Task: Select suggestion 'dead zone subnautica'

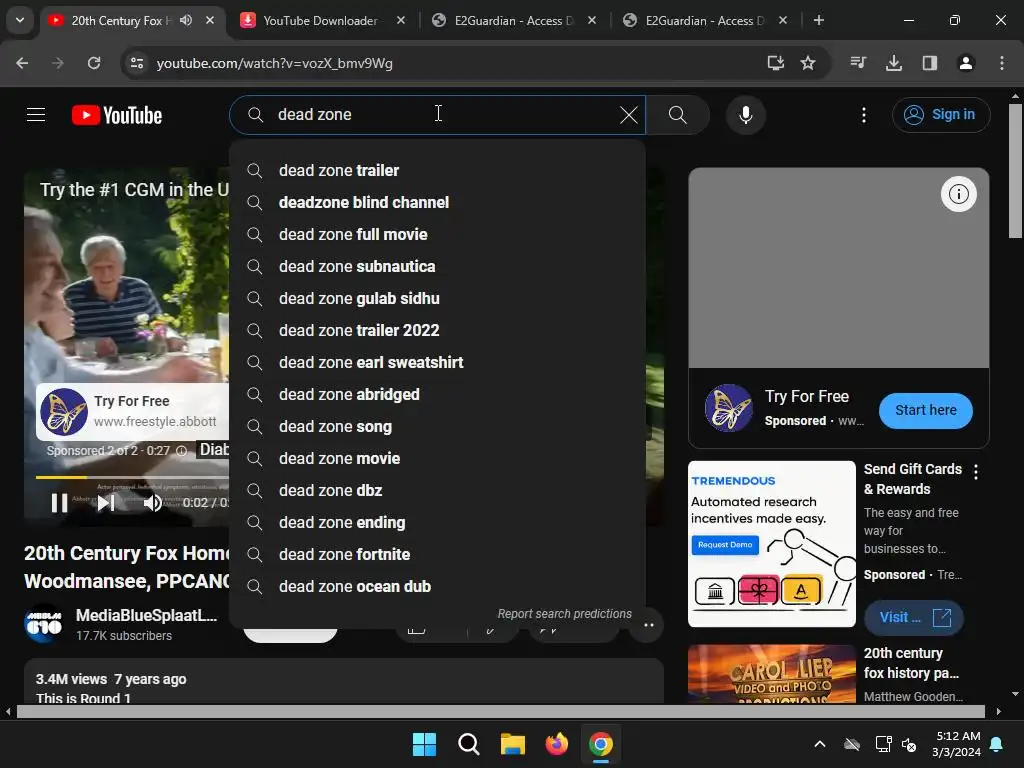Action: click(x=438, y=266)
